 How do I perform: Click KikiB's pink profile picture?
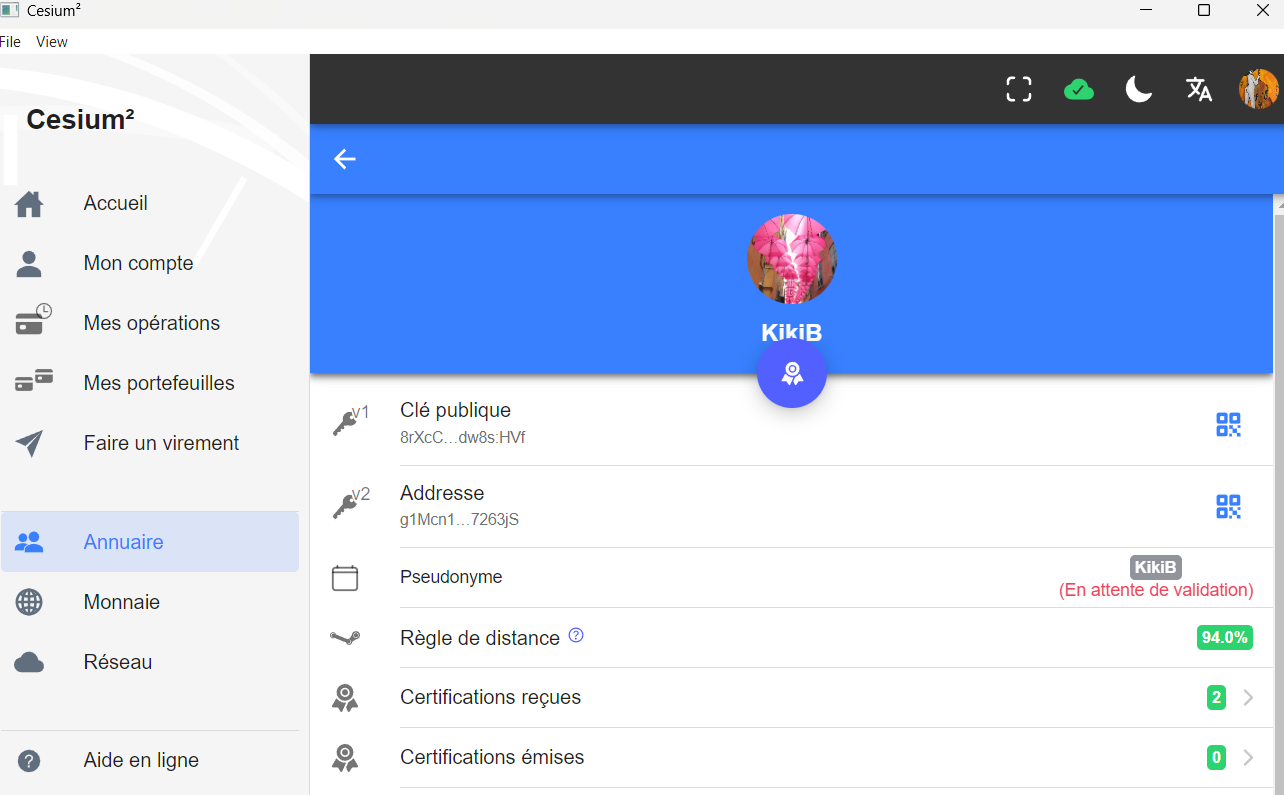(x=791, y=259)
